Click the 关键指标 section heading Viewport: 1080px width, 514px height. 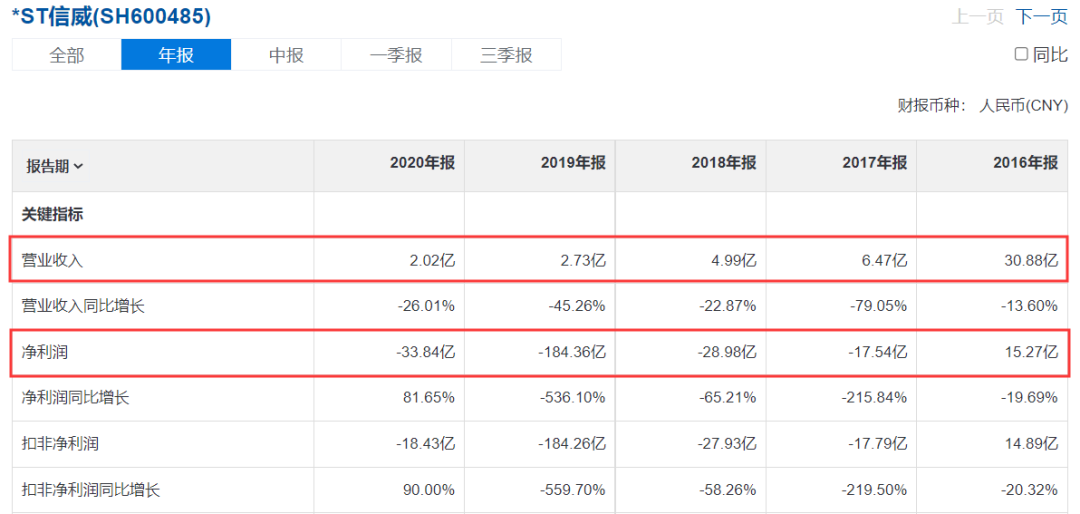(54, 214)
